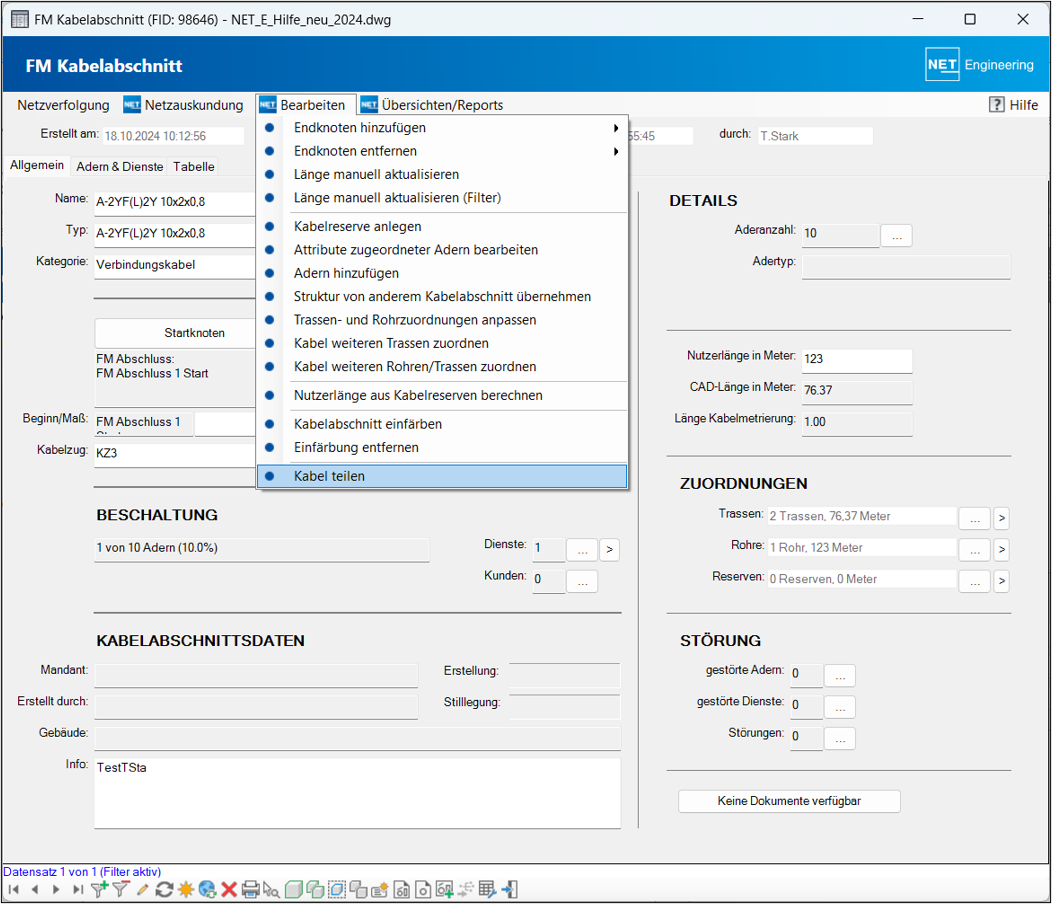Viewport: 1052px width, 904px height.
Task: Choose Adern hinzufügen
Action: click(x=442, y=273)
